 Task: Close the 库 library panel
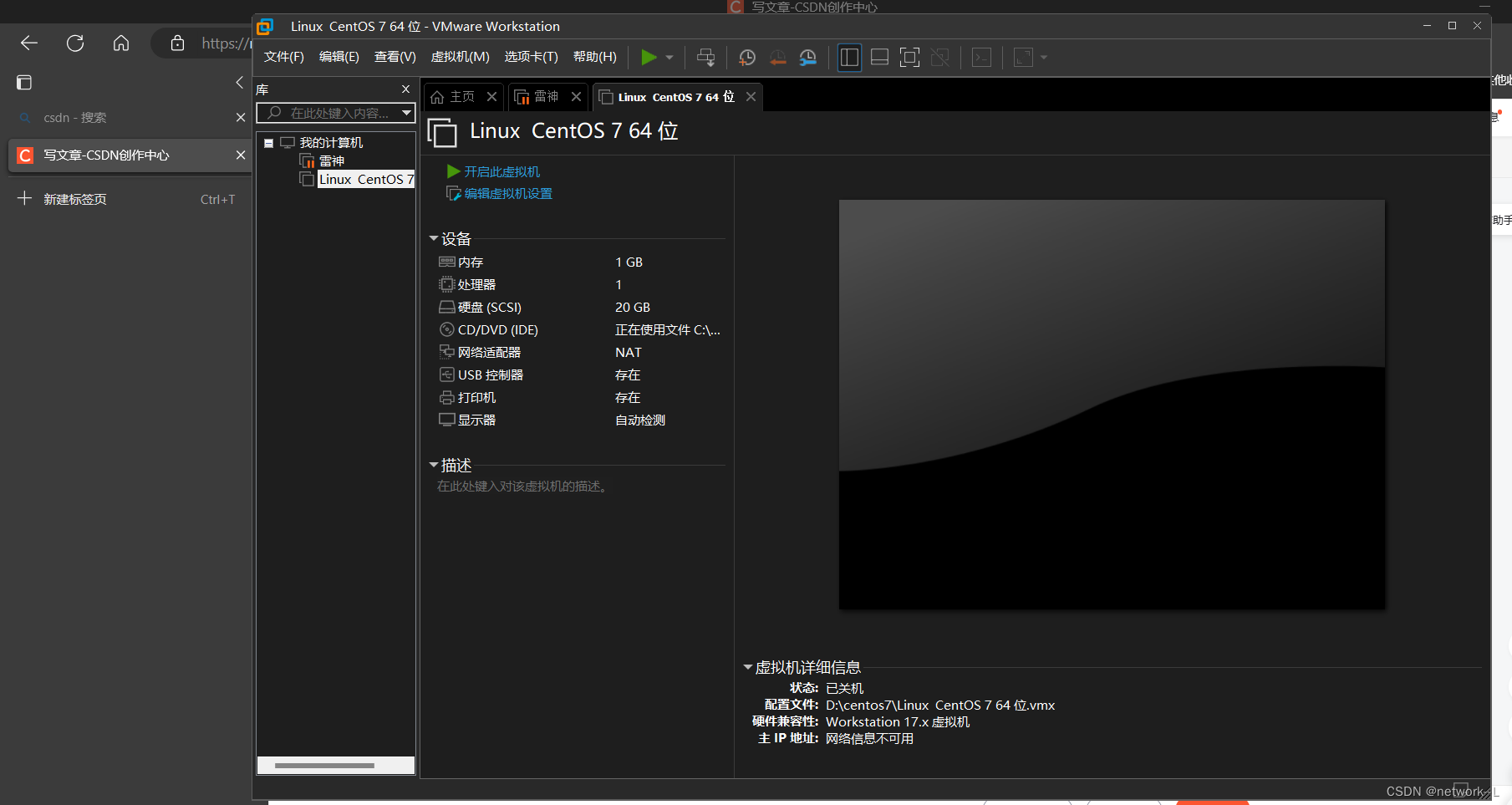tap(406, 89)
